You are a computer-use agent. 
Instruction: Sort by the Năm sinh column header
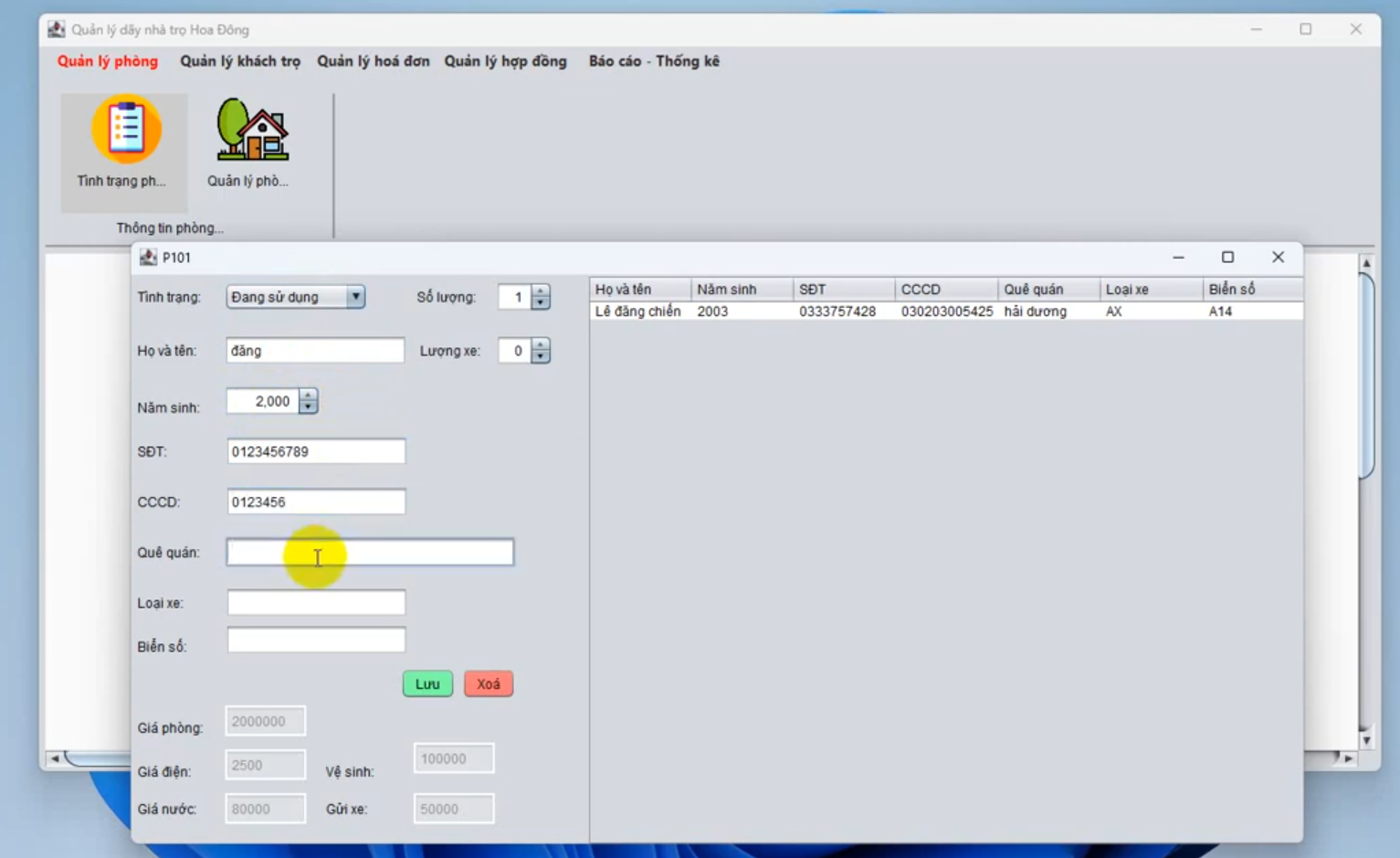(x=742, y=290)
